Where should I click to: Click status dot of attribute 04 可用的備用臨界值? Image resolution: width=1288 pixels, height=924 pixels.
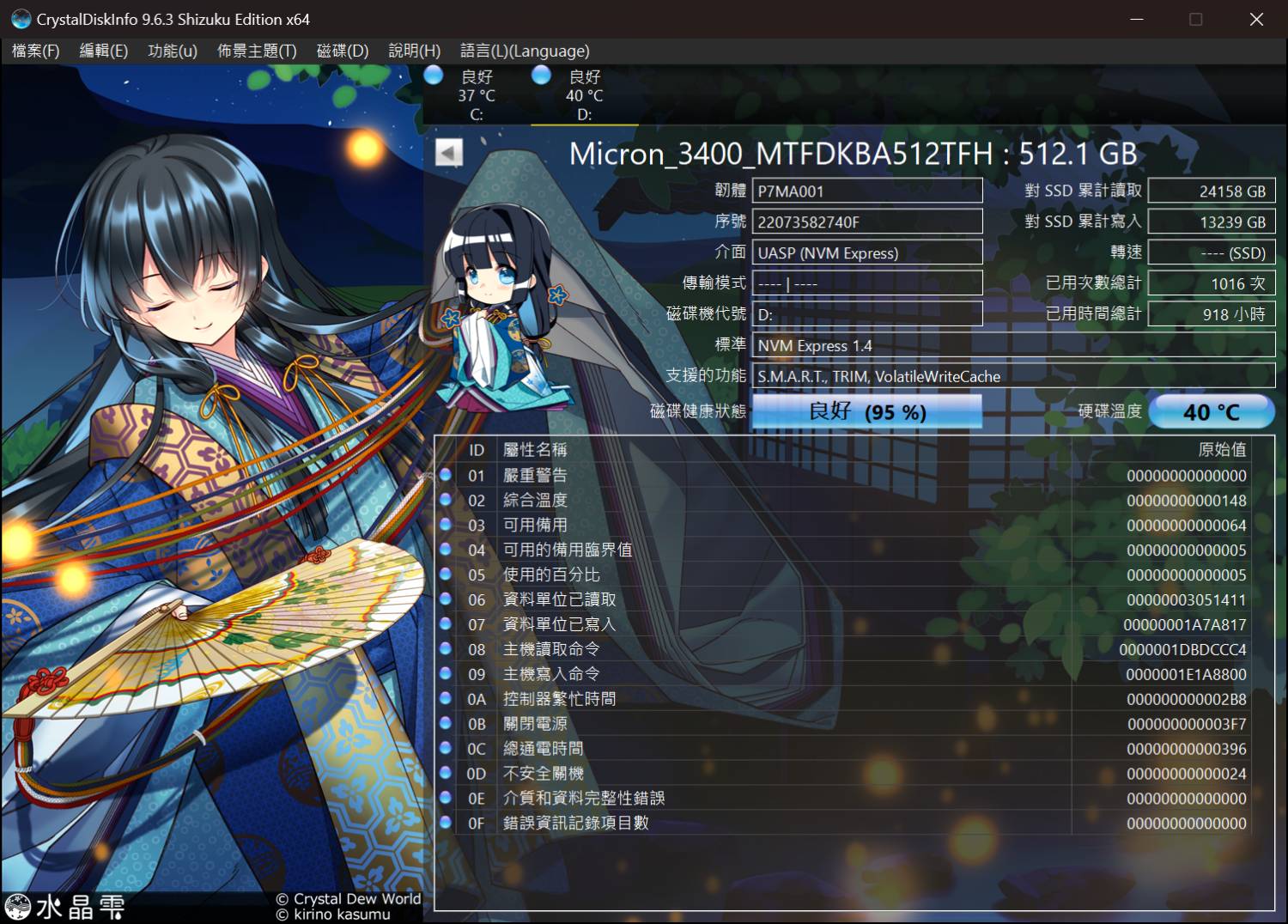[446, 549]
